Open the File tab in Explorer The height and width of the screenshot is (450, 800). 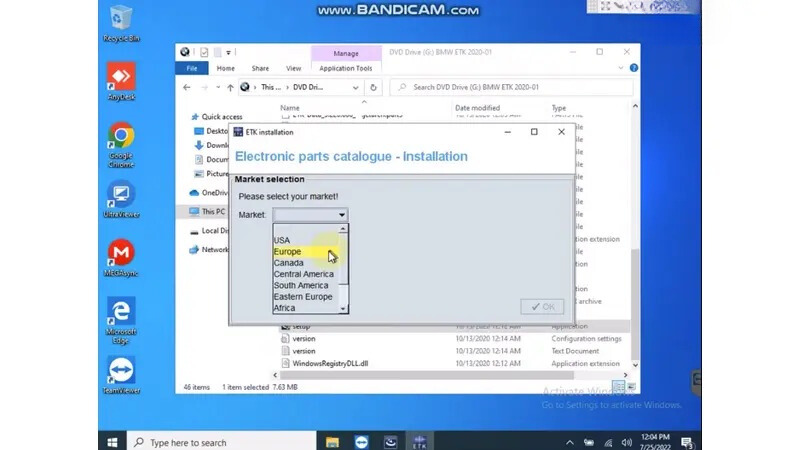(x=191, y=69)
